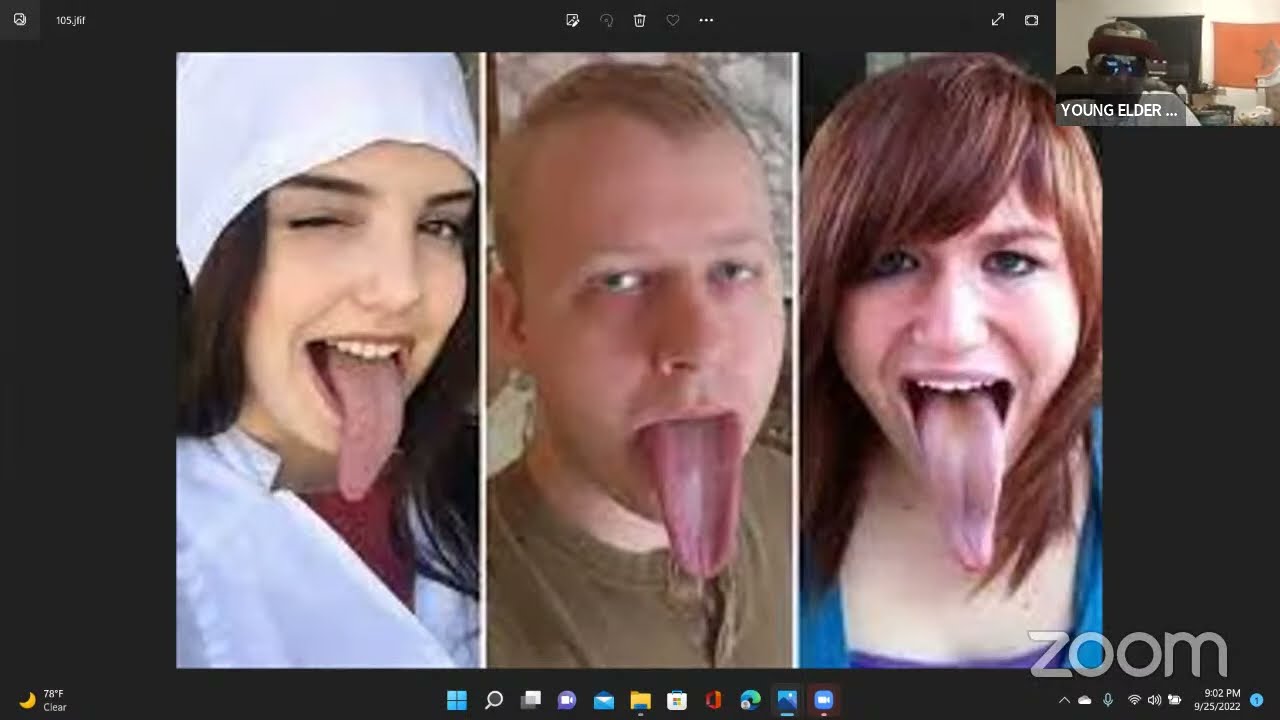Open volume control in system tray
The height and width of the screenshot is (720, 1280).
click(x=1154, y=700)
